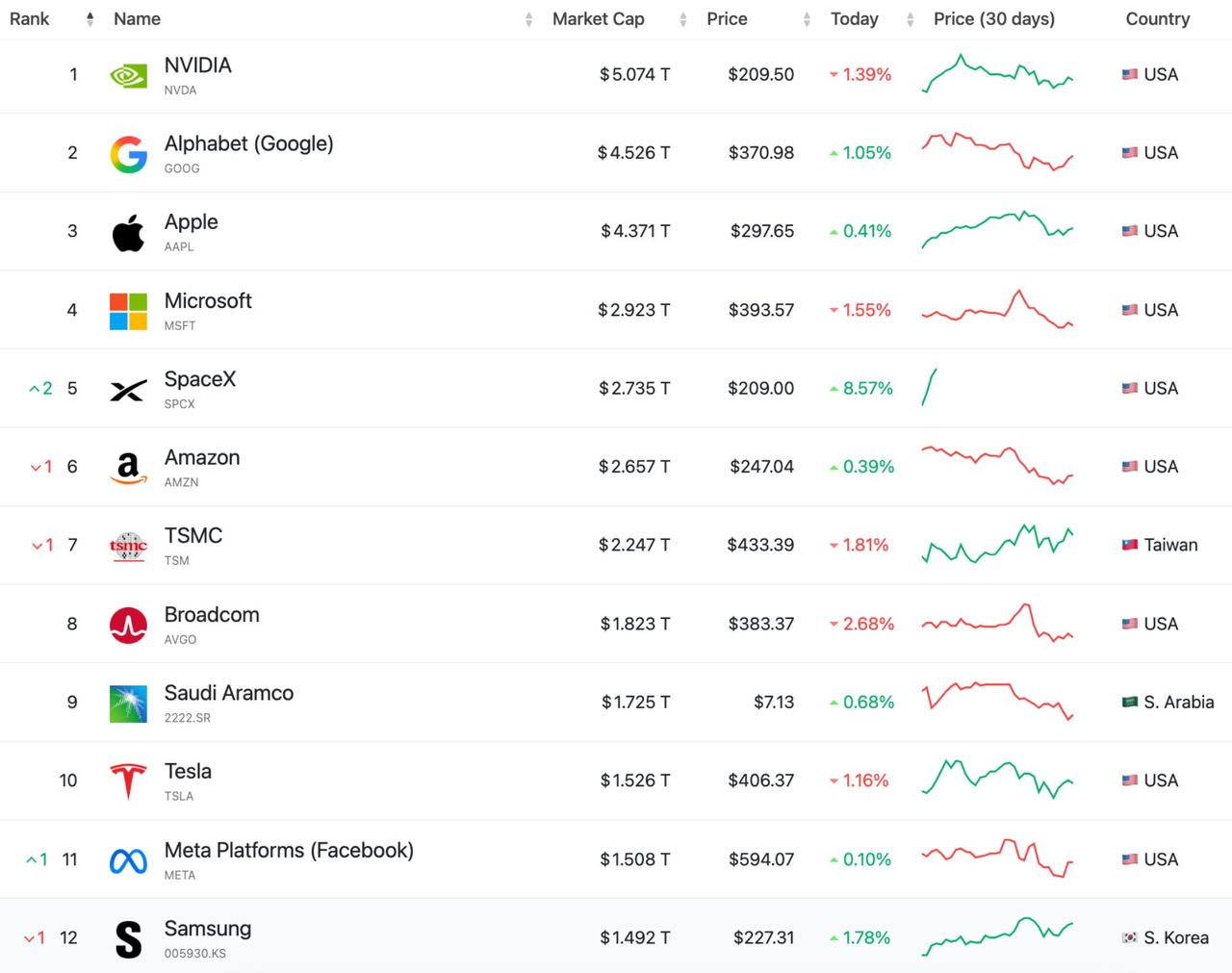Click the Tesla T logo
This screenshot has height=973, width=1232.
pos(128,781)
